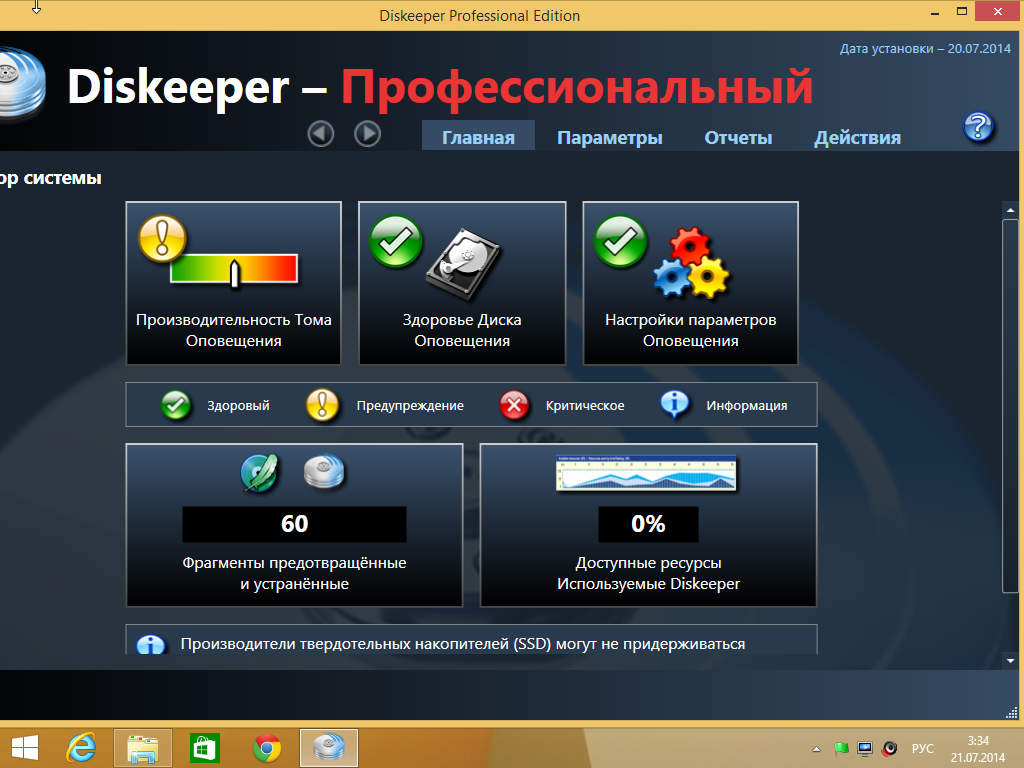This screenshot has width=1024, height=768.
Task: Click the resource usage graph thumbnail
Action: (x=646, y=473)
